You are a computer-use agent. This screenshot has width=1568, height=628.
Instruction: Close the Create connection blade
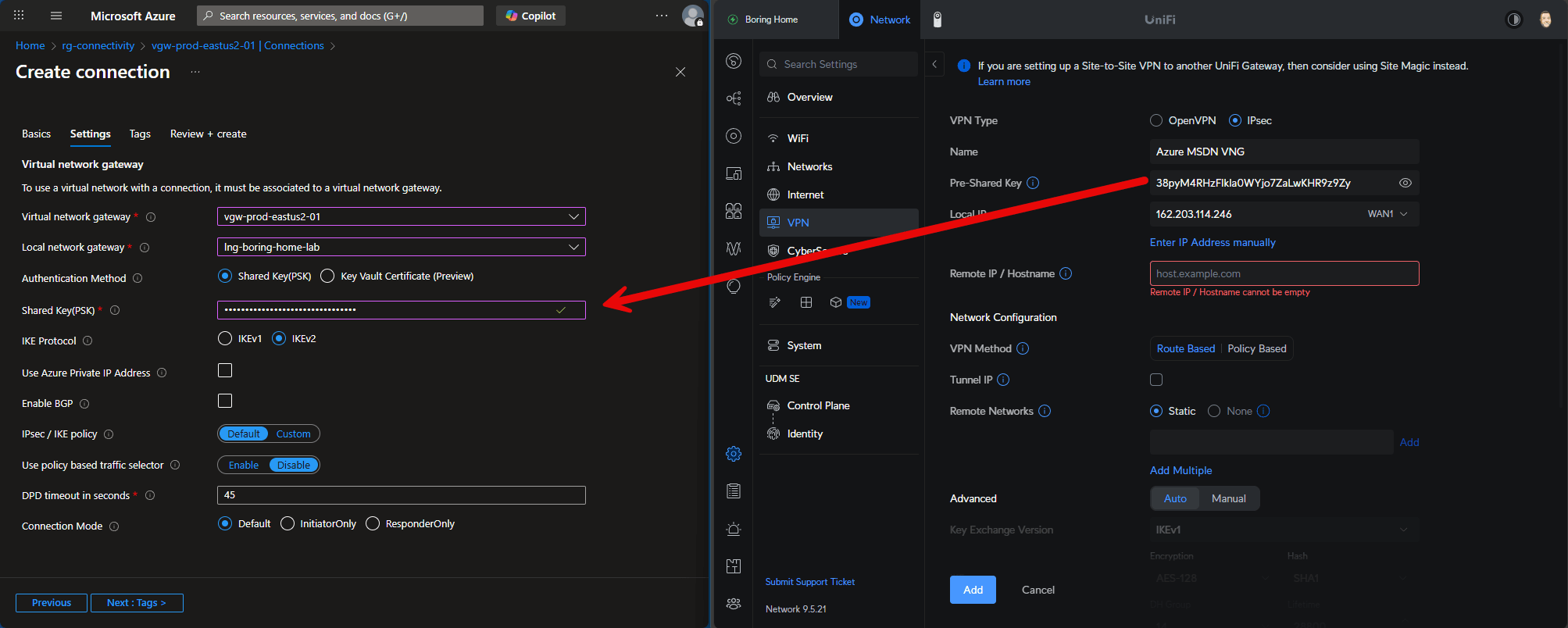point(680,72)
